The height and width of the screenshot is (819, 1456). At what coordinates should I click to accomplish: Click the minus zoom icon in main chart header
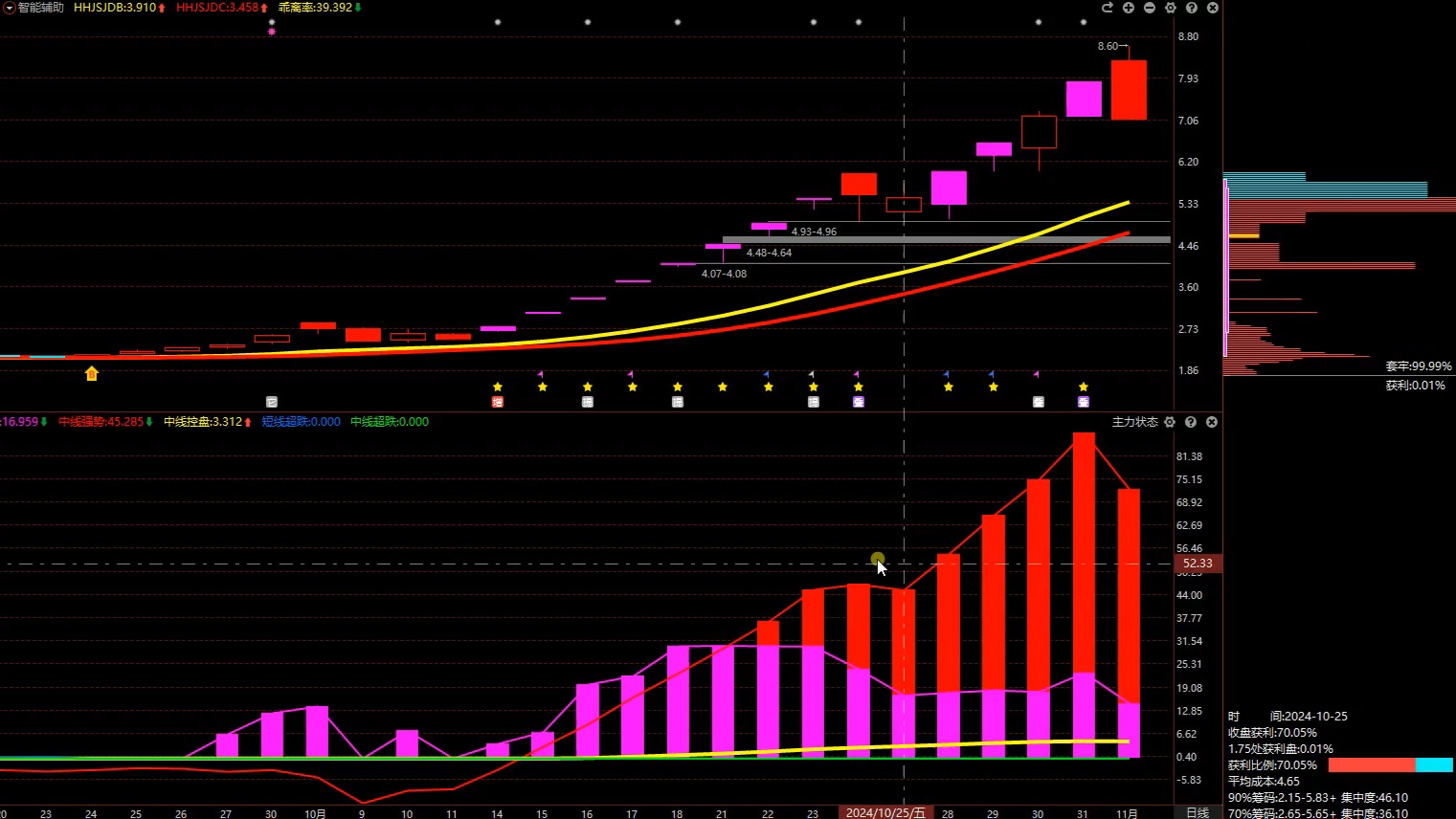click(x=1150, y=8)
